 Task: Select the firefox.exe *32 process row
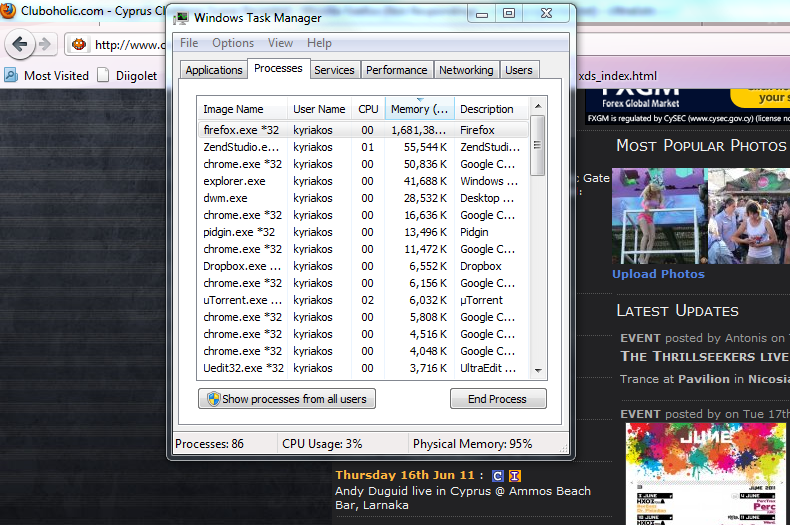(363, 130)
